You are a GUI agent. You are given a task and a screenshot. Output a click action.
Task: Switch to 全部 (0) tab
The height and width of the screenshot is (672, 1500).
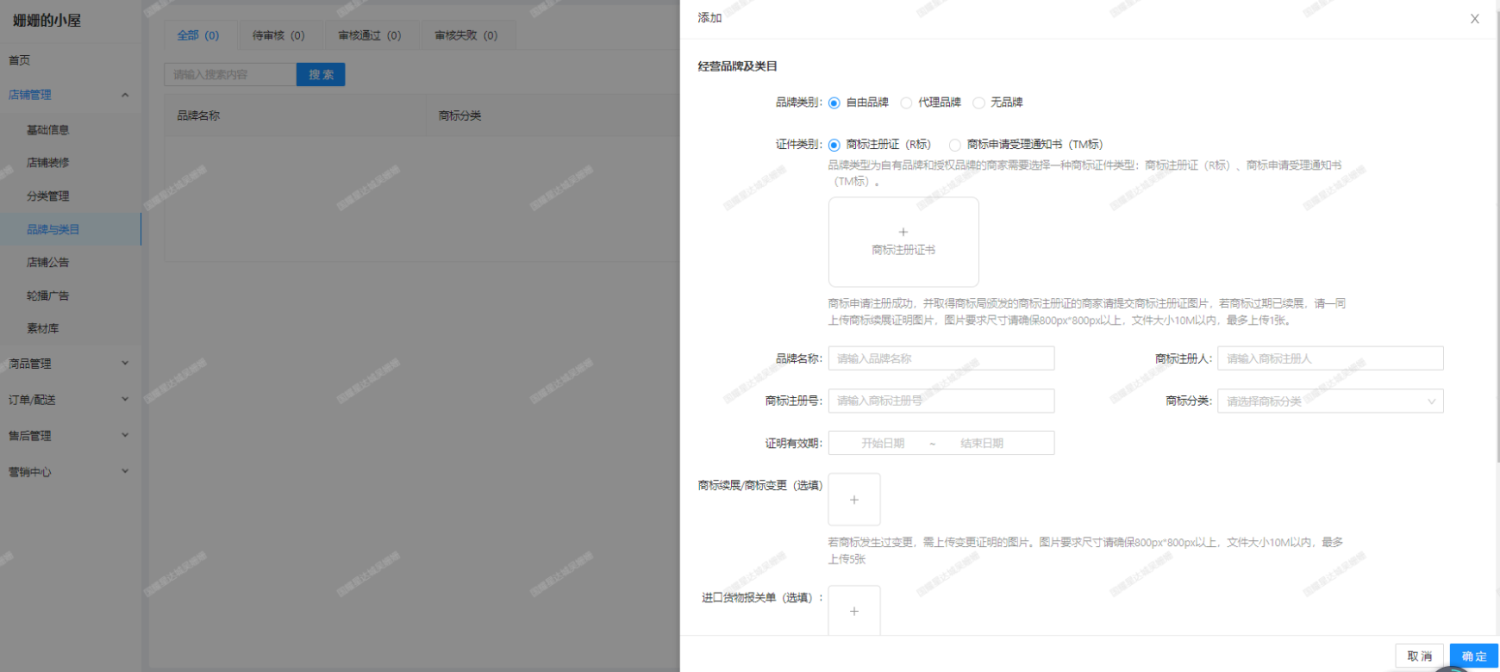point(198,35)
